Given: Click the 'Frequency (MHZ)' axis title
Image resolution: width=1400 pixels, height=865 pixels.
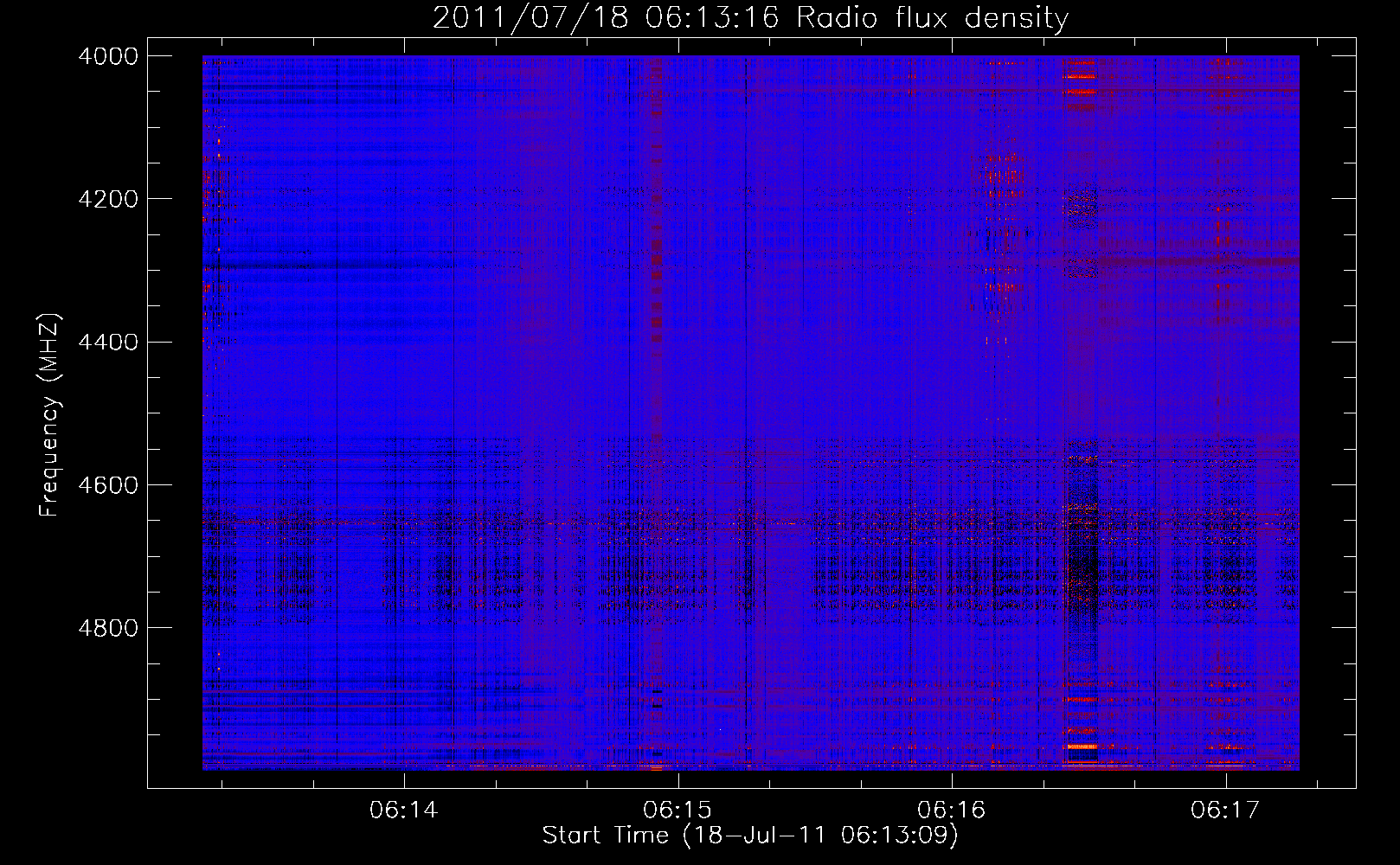Looking at the screenshot, I should pyautogui.click(x=50, y=415).
